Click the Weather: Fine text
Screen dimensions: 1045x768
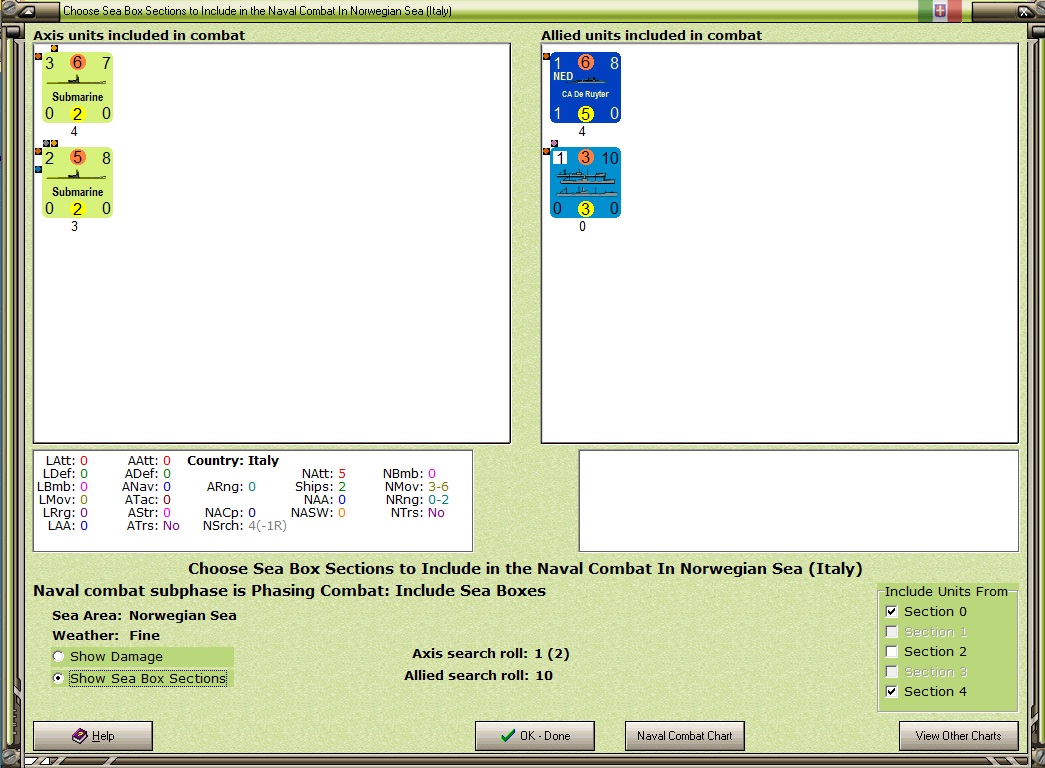coord(106,635)
